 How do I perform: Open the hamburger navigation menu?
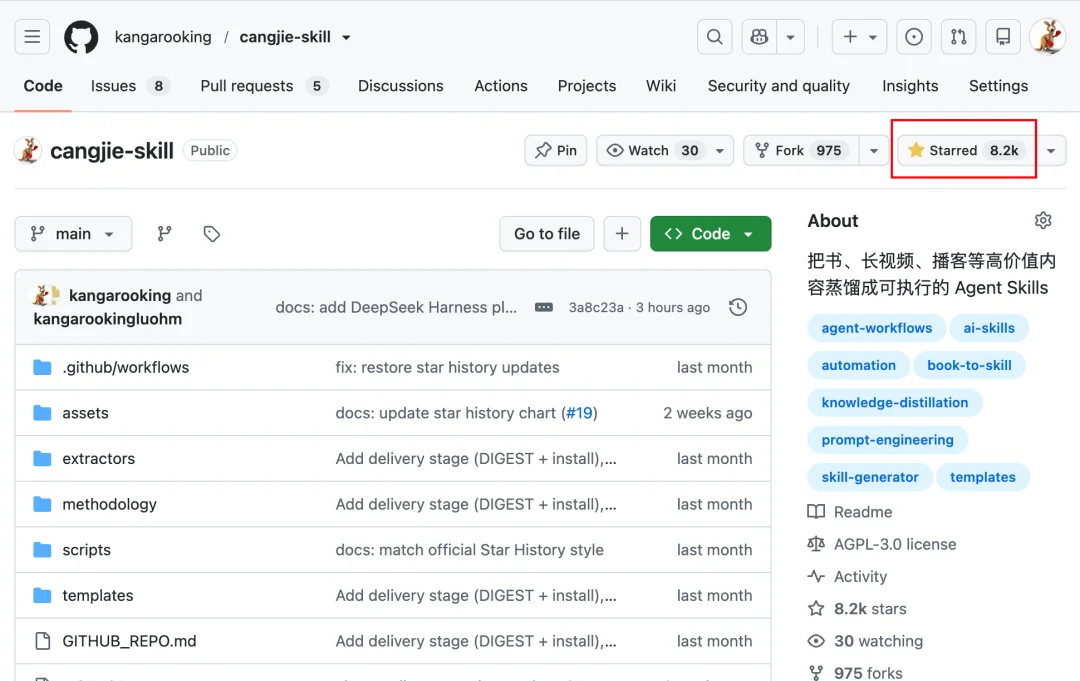tap(32, 36)
